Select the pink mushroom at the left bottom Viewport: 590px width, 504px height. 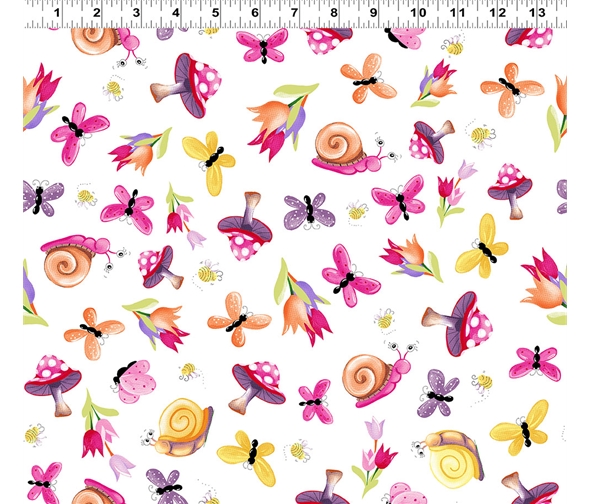coord(53,385)
